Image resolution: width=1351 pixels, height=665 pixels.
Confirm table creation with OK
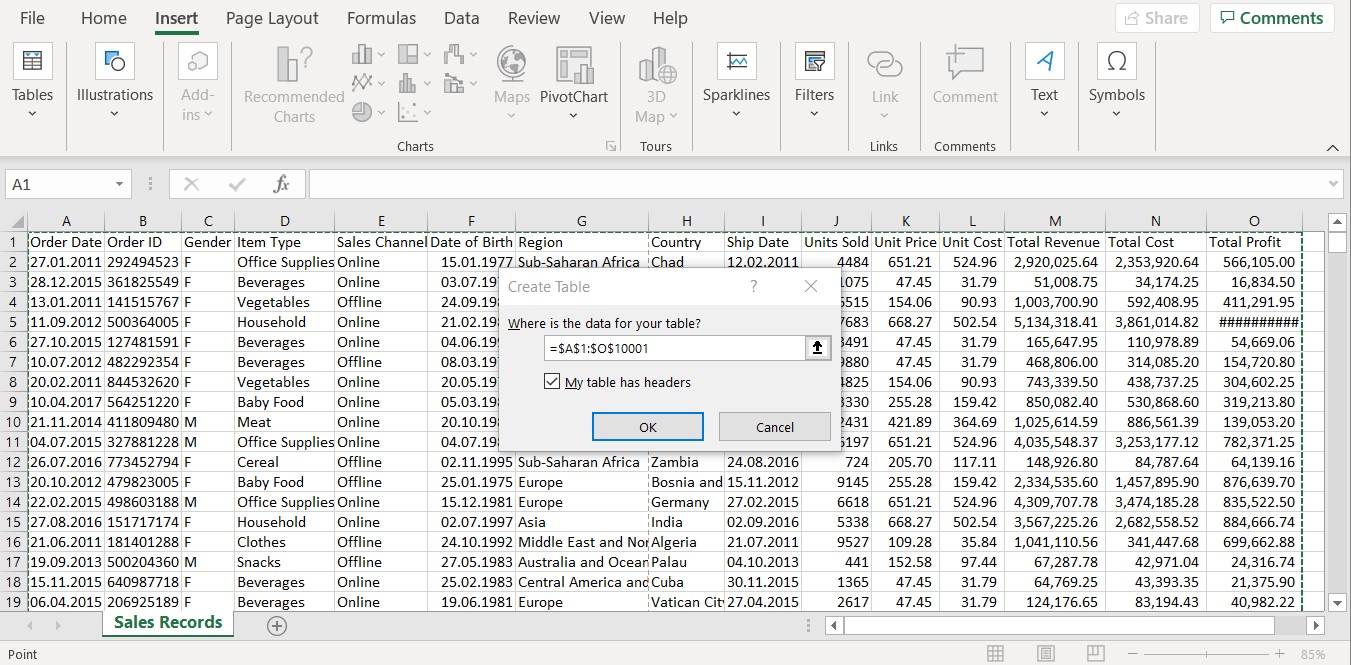647,426
